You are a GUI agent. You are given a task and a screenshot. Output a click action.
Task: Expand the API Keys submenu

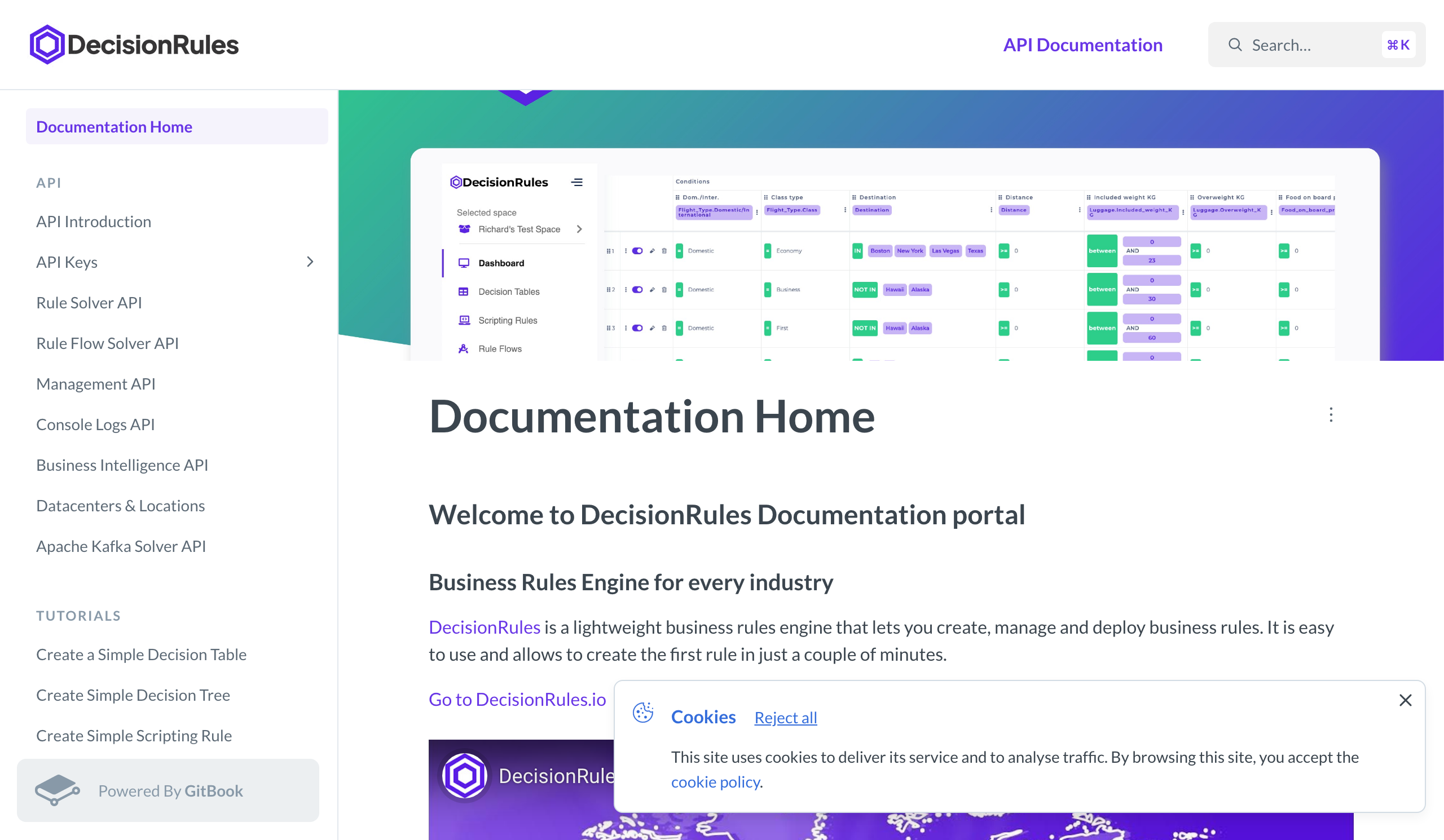pyautogui.click(x=310, y=262)
